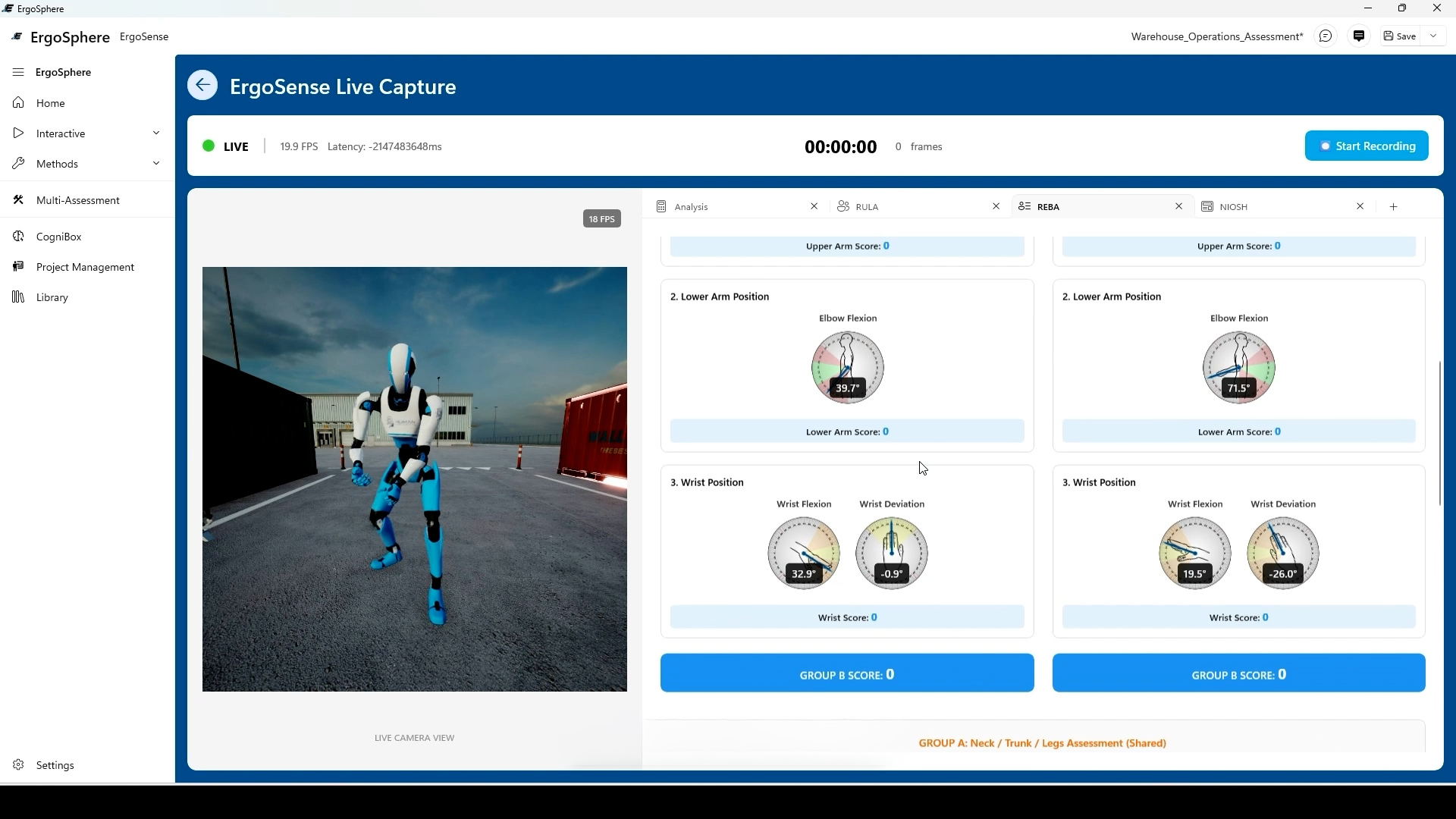The image size is (1456, 819).
Task: Switch to the RULA tab
Action: click(867, 206)
